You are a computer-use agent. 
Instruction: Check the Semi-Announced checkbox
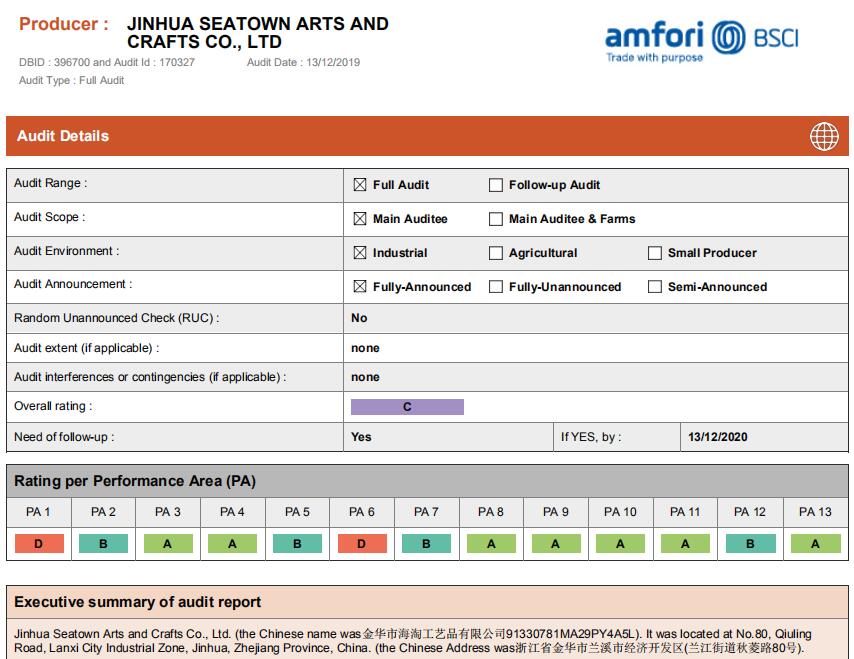coord(655,286)
